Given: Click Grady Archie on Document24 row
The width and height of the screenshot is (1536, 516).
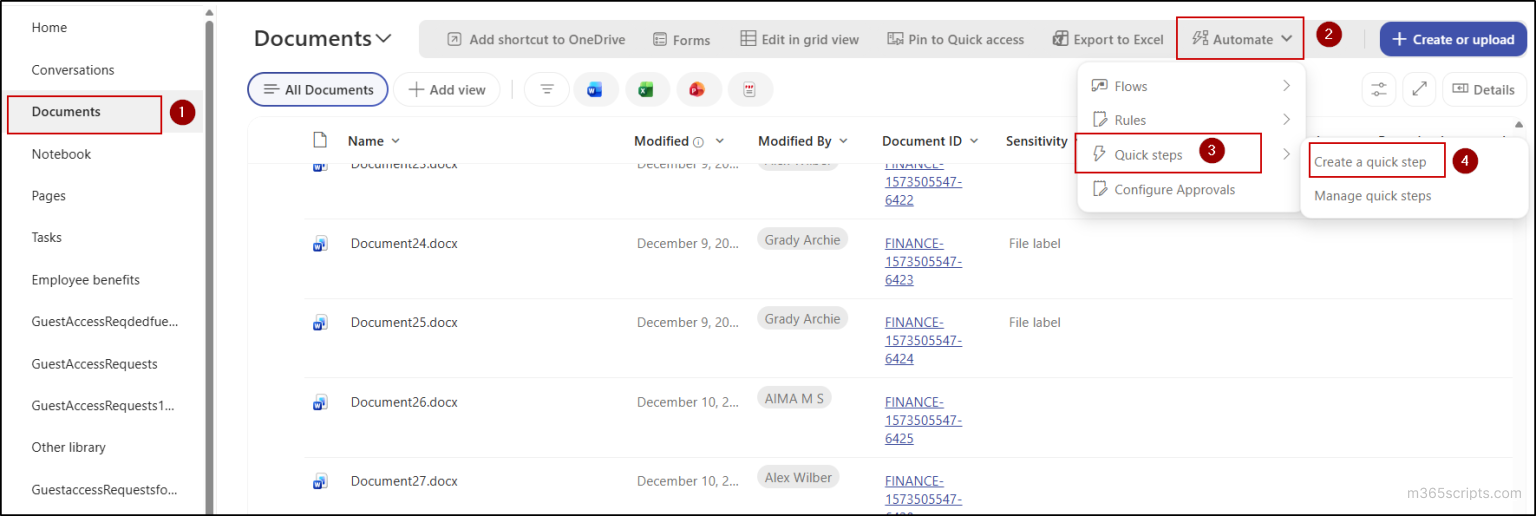Looking at the screenshot, I should (x=802, y=239).
